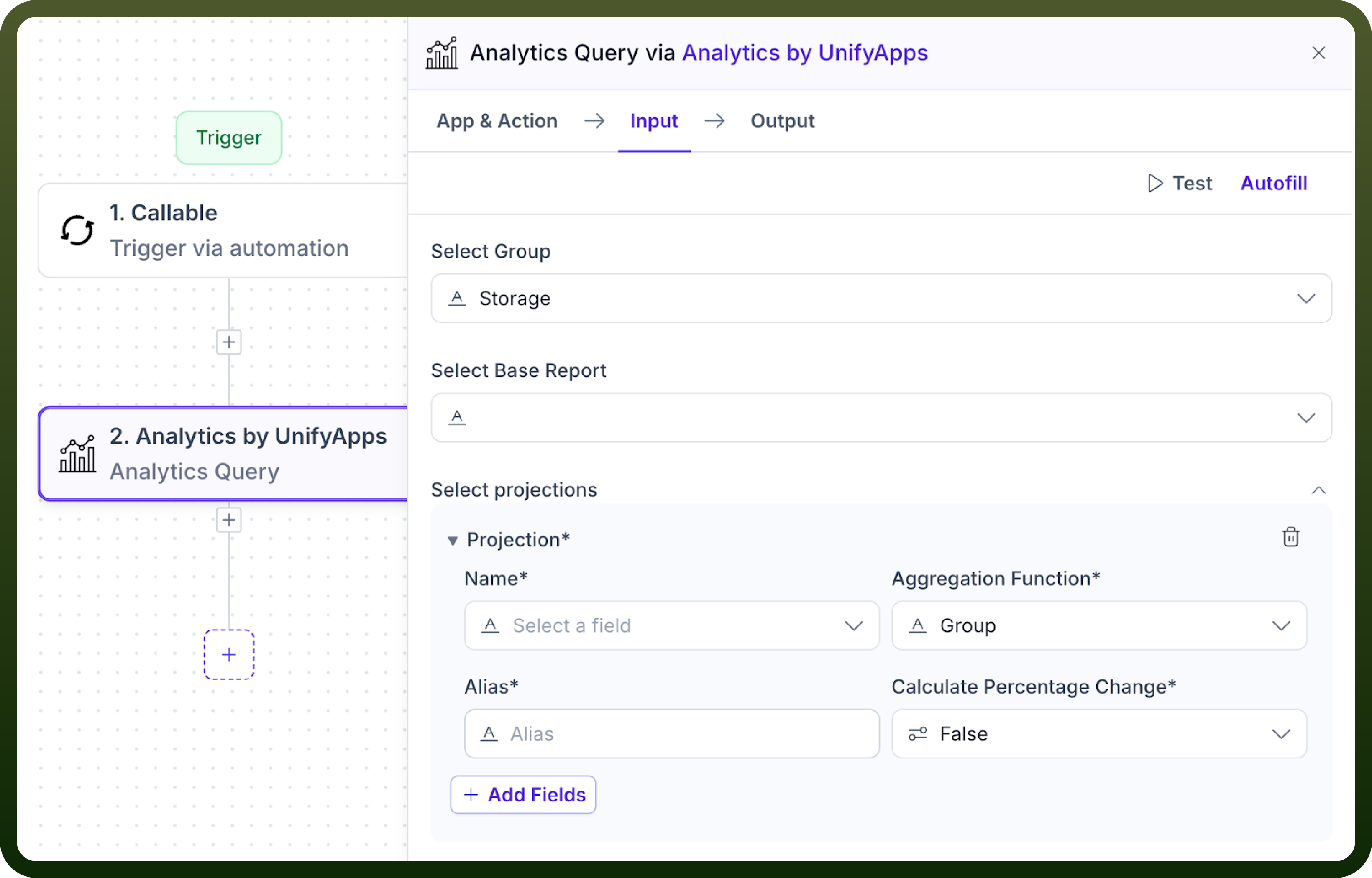
Task: Open the Select Group dropdown showing Storage
Action: (x=881, y=298)
